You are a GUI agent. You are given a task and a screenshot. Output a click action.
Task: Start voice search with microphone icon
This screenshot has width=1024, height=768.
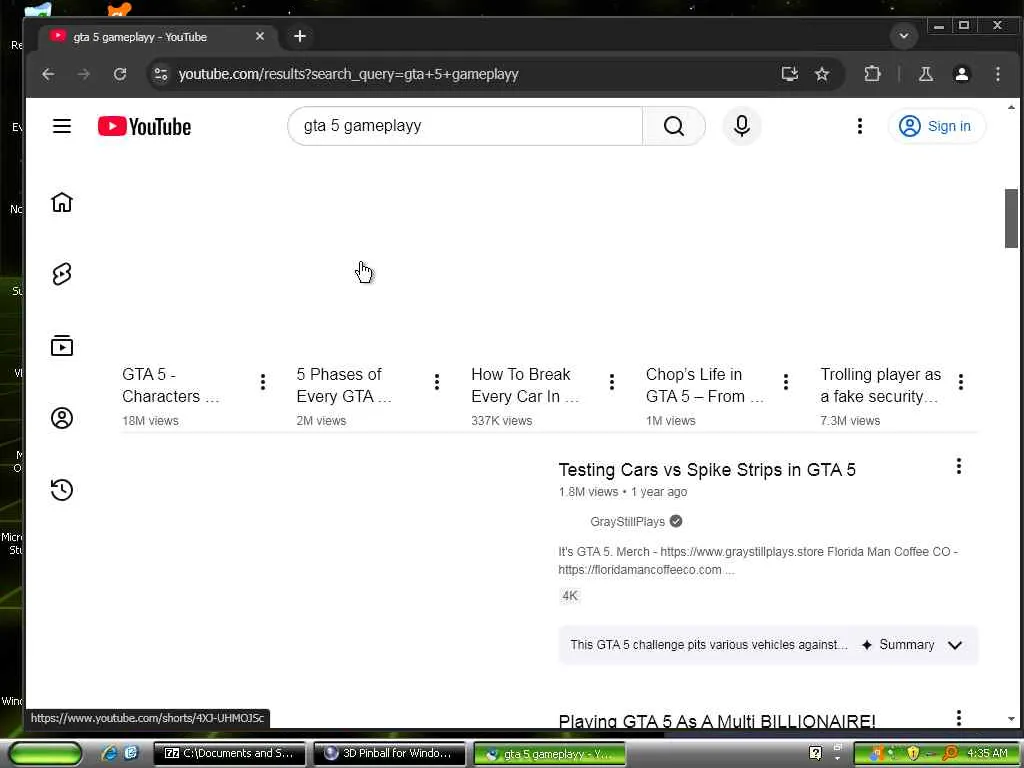pos(742,126)
